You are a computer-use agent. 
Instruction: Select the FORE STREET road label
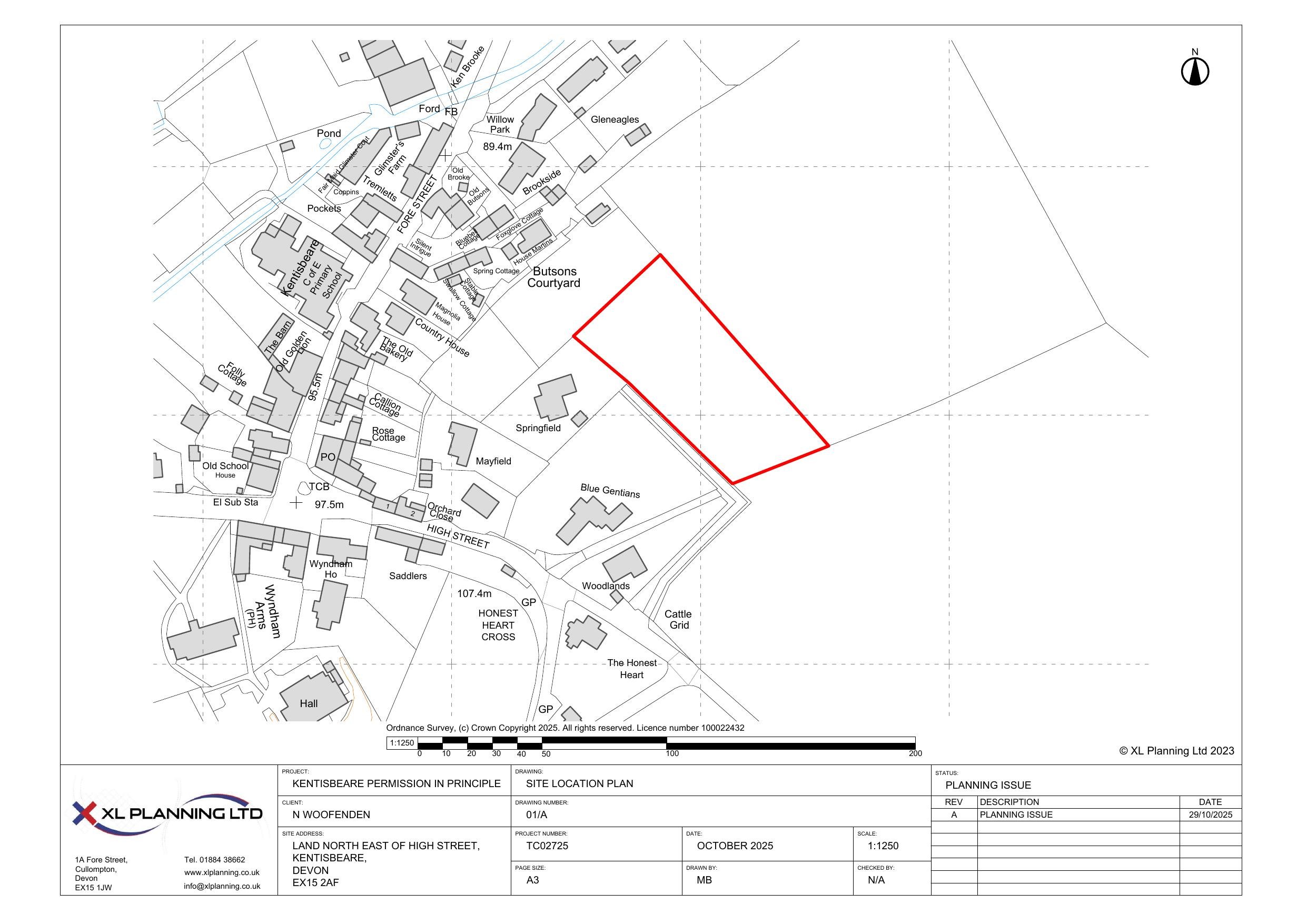(x=417, y=204)
